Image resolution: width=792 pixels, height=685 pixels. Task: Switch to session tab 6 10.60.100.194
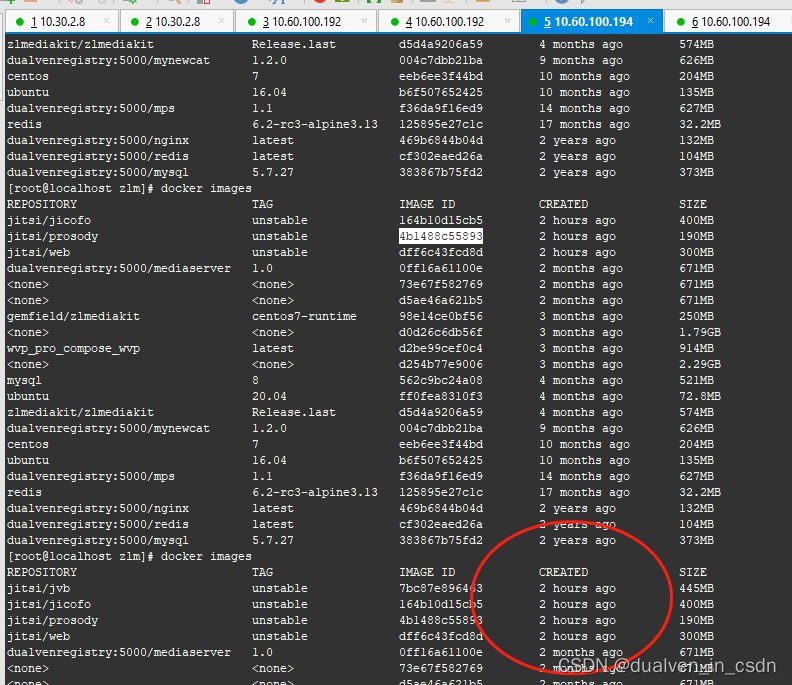730,22
